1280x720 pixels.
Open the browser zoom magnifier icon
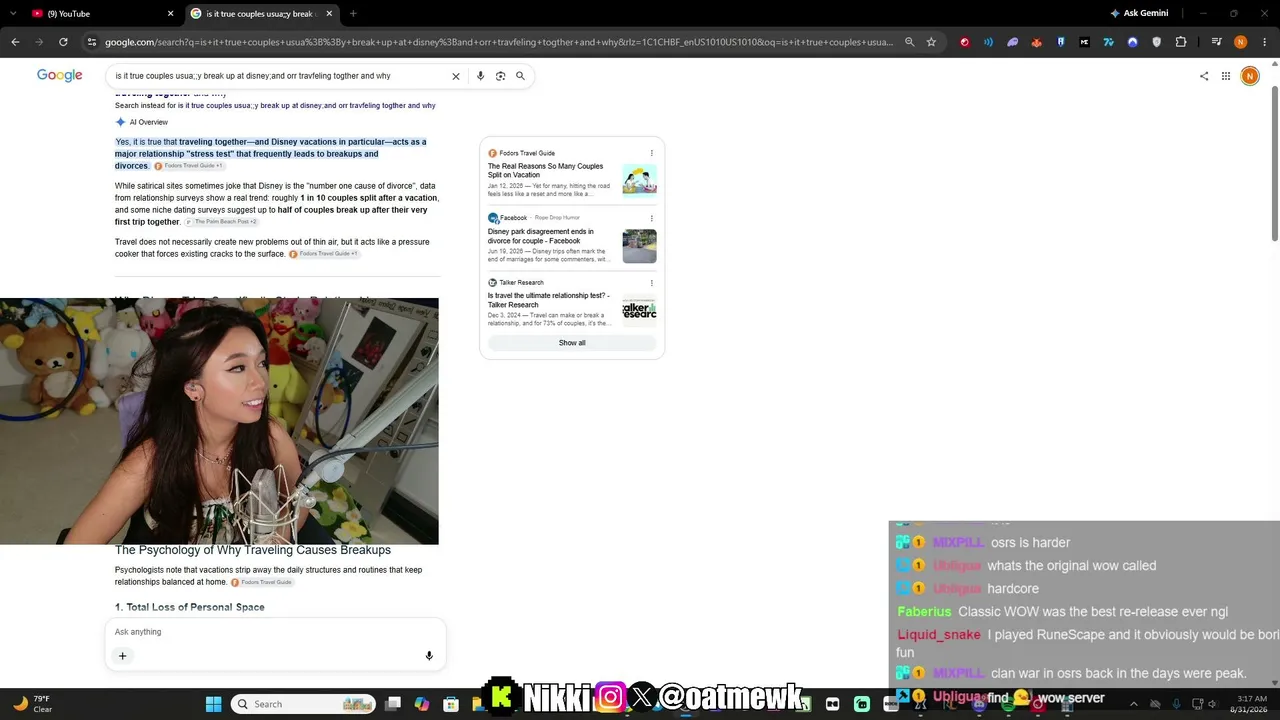[909, 42]
